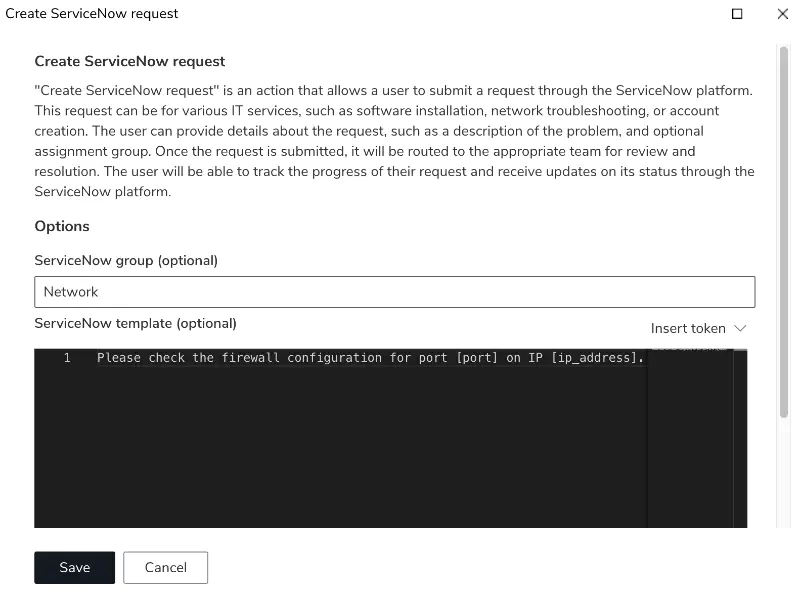Click the template editor's vertical scrollbar
Screen dimensions: 800x593
[740, 438]
